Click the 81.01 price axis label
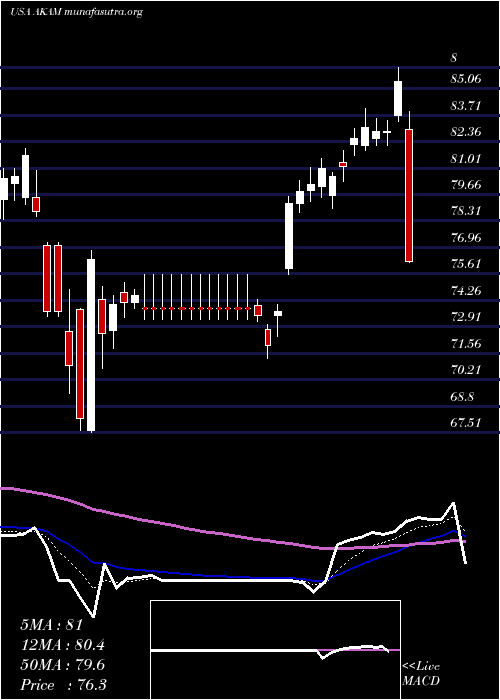 pyautogui.click(x=466, y=158)
